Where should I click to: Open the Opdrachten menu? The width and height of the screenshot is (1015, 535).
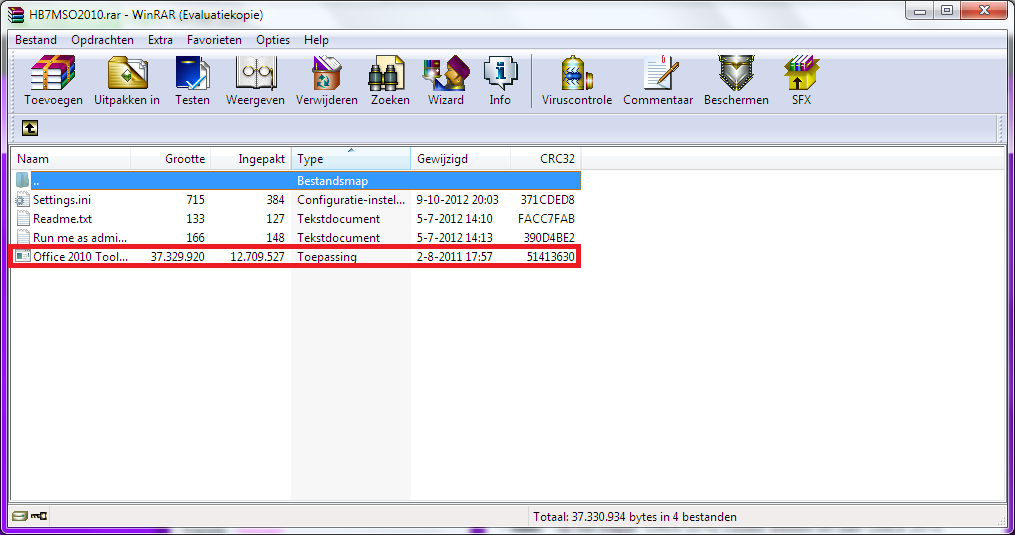point(102,40)
